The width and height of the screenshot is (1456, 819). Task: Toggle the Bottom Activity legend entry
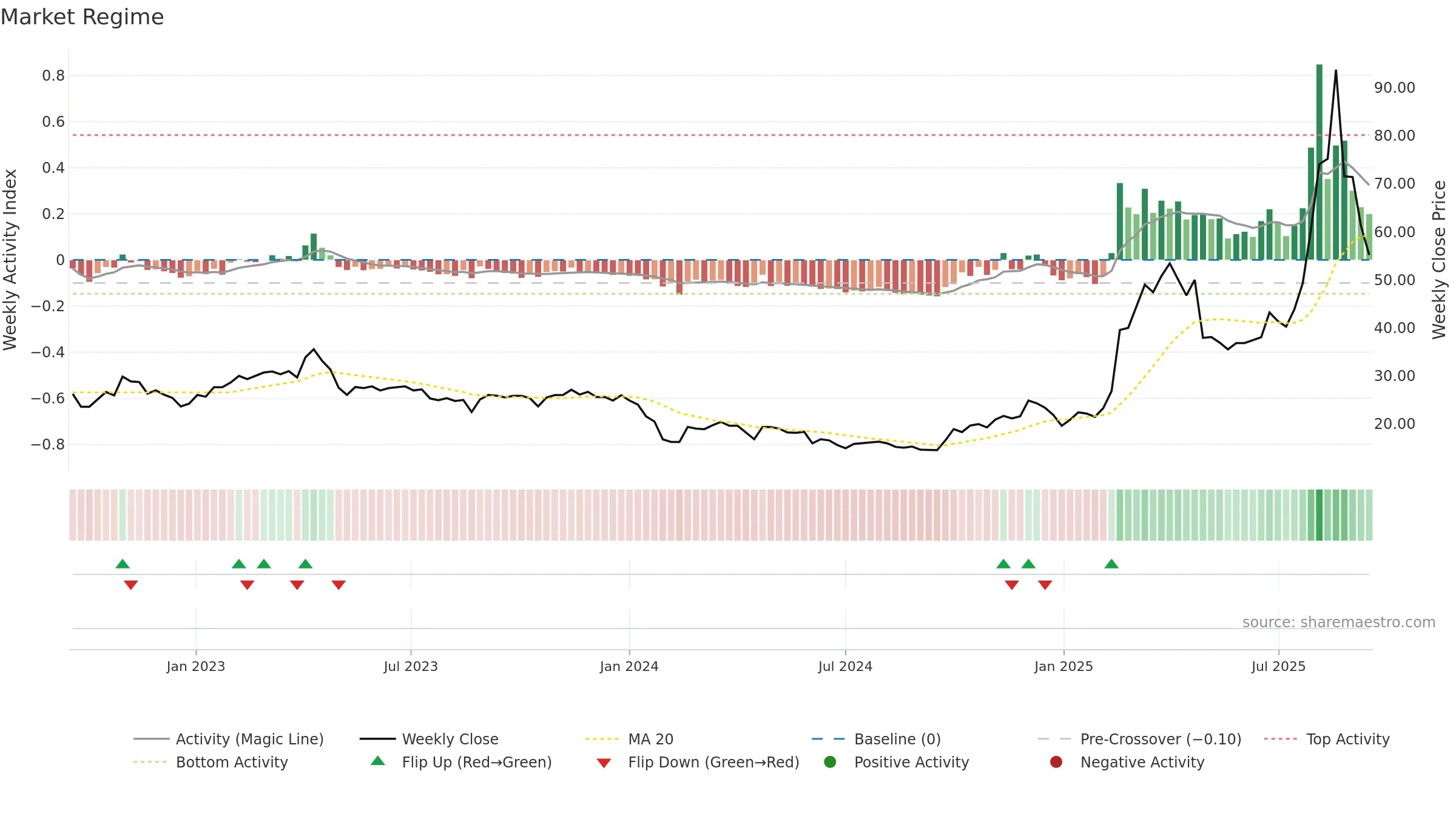[x=211, y=762]
